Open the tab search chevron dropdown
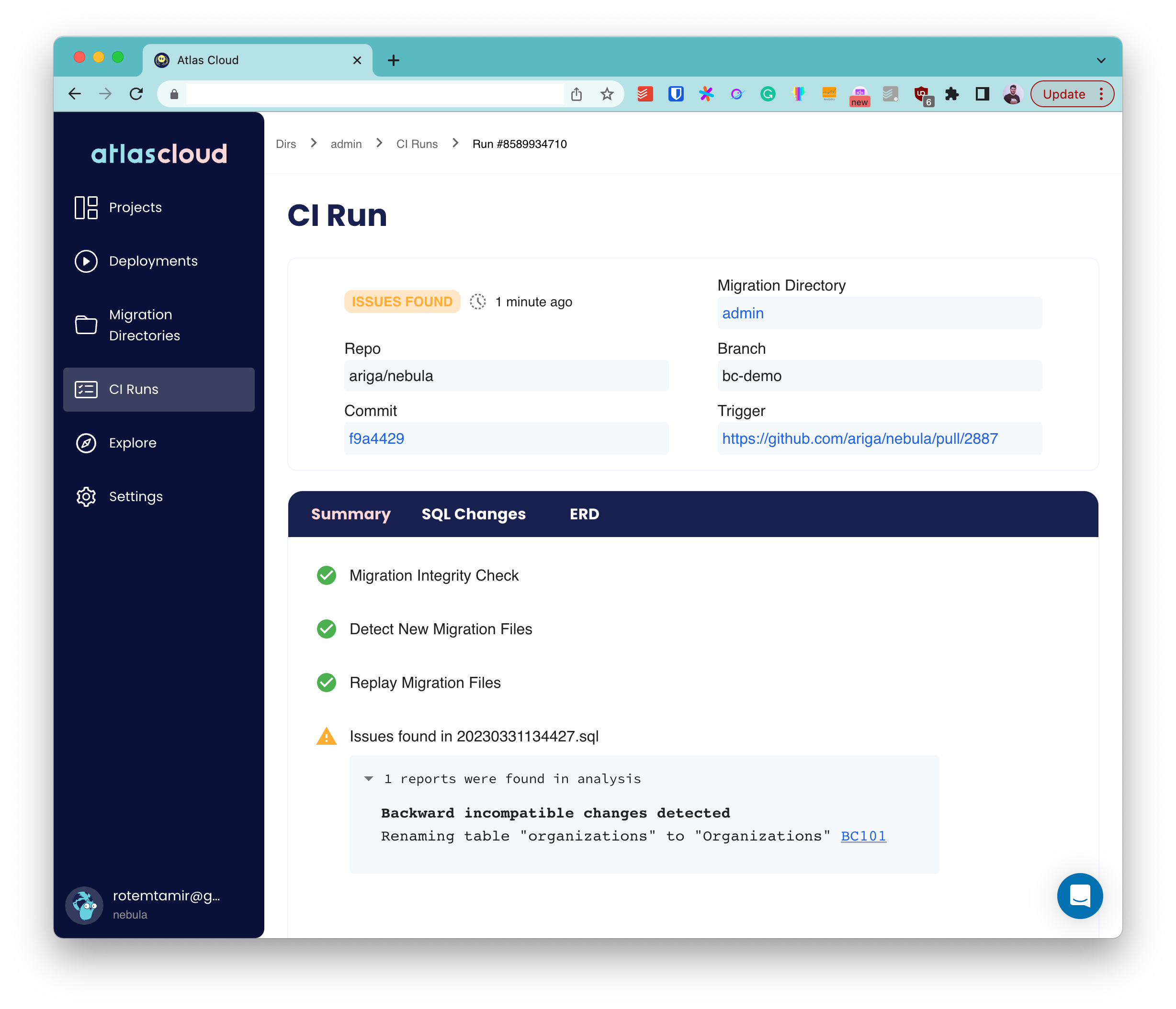This screenshot has height=1009, width=1176. tap(1100, 60)
